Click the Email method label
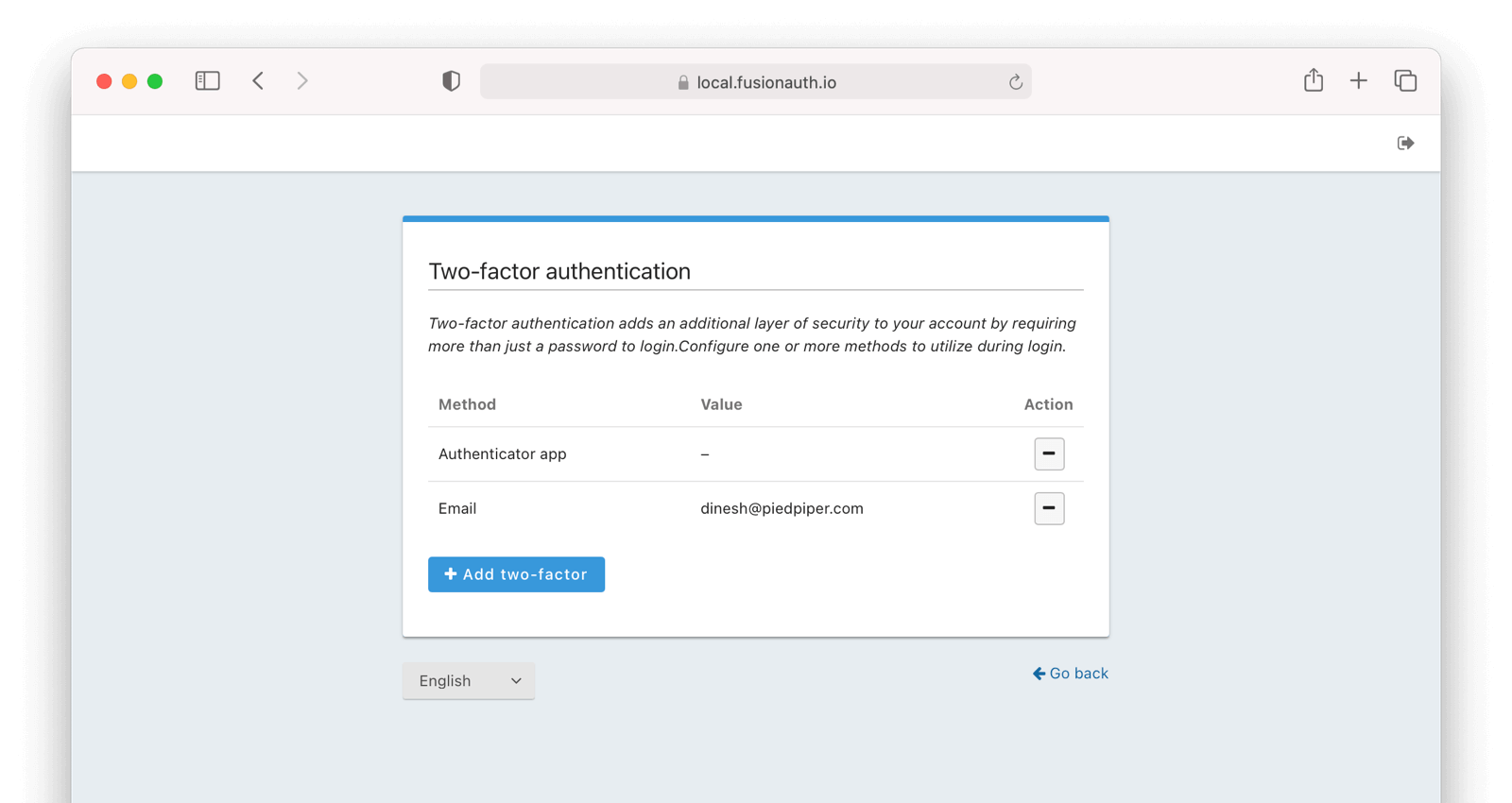The height and width of the screenshot is (803, 1512). [x=457, y=508]
